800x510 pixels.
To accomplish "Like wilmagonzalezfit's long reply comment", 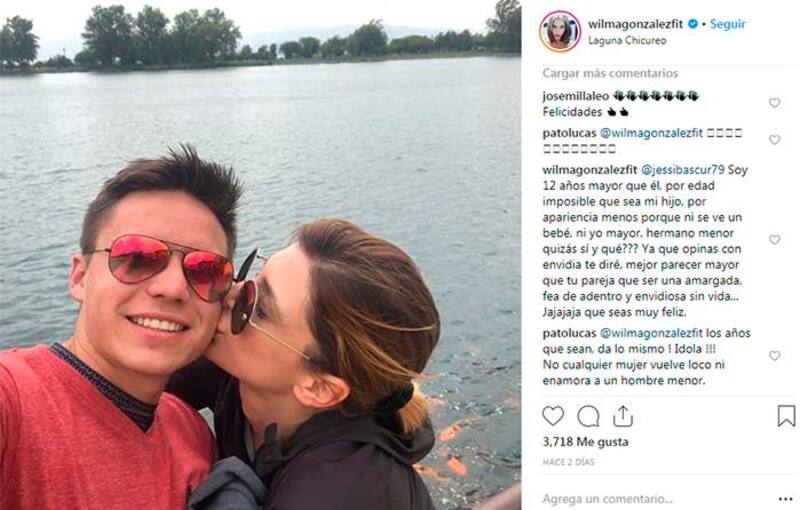I will pos(774,240).
